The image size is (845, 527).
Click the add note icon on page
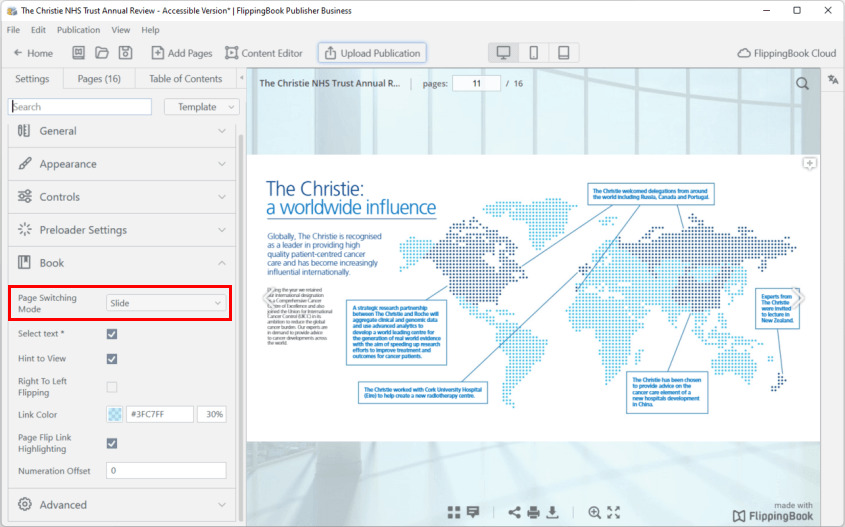click(809, 164)
